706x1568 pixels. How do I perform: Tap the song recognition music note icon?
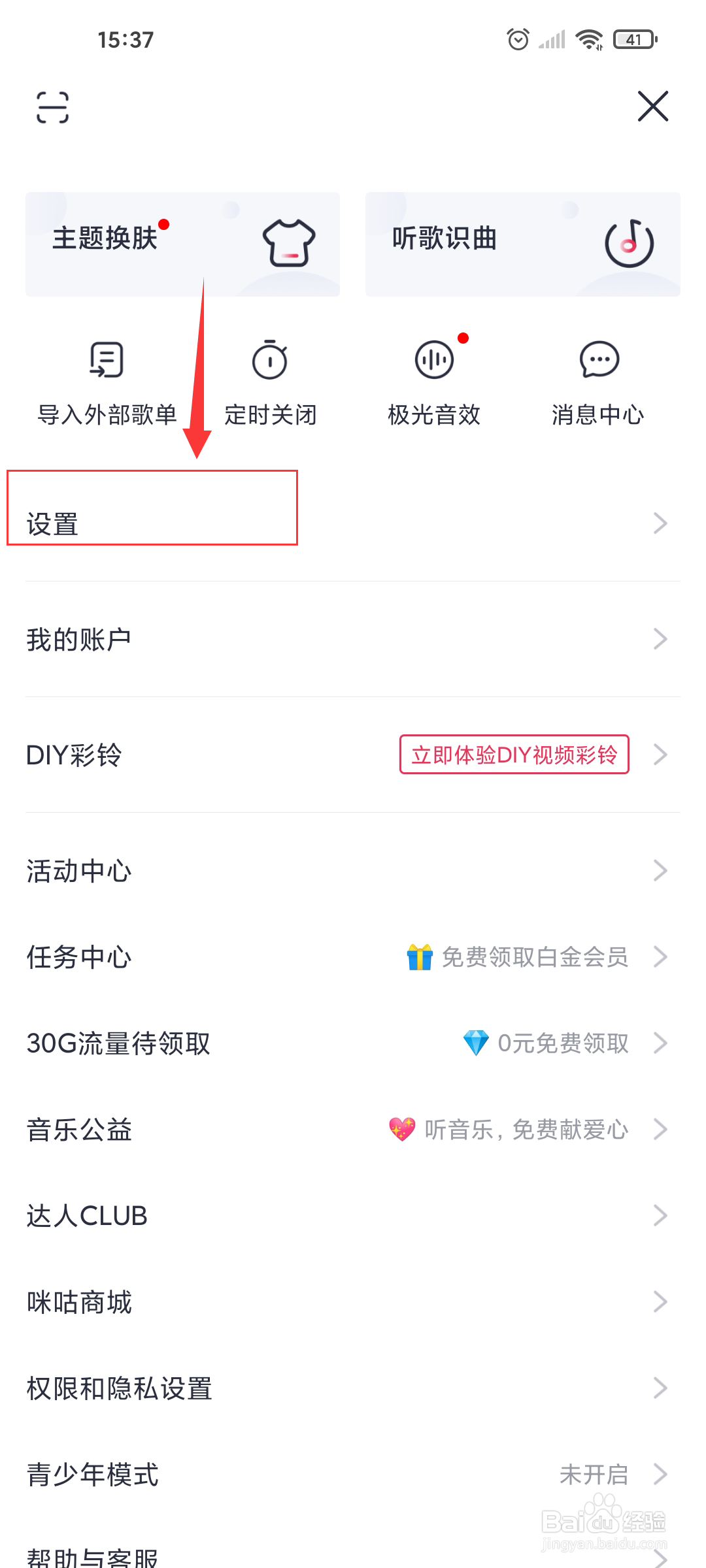pyautogui.click(x=629, y=243)
